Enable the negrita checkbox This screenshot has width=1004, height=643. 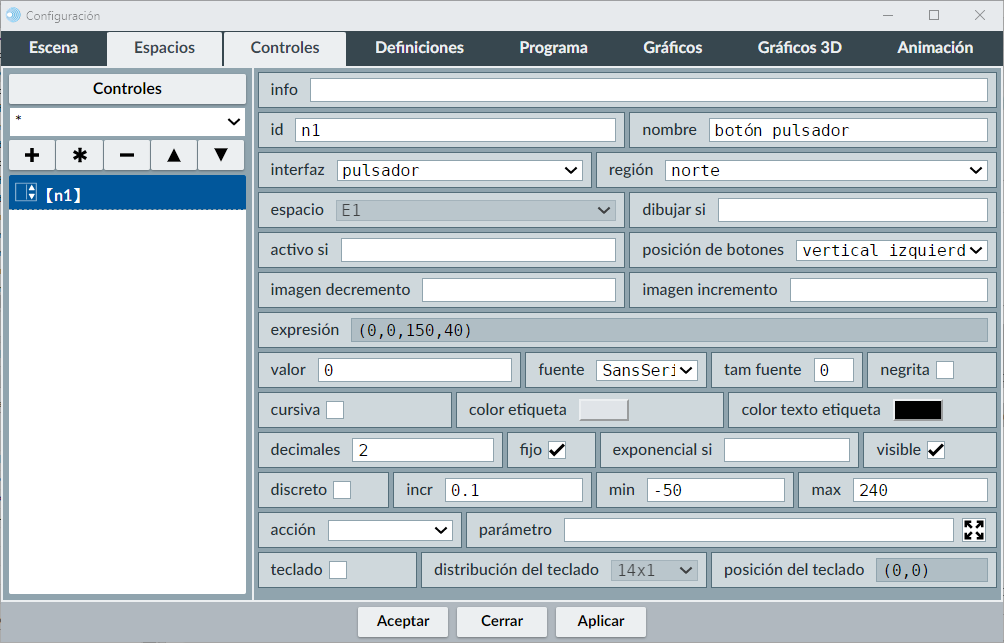pos(944,370)
